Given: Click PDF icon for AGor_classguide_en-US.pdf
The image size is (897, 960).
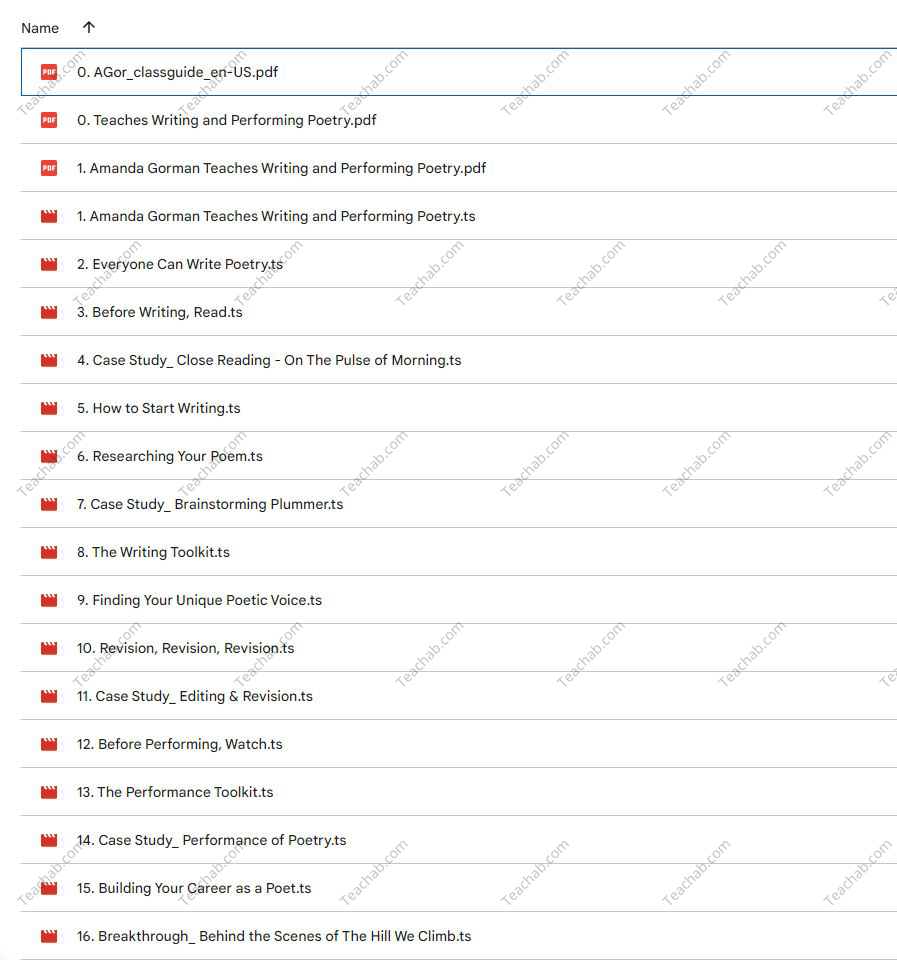Looking at the screenshot, I should (49, 72).
